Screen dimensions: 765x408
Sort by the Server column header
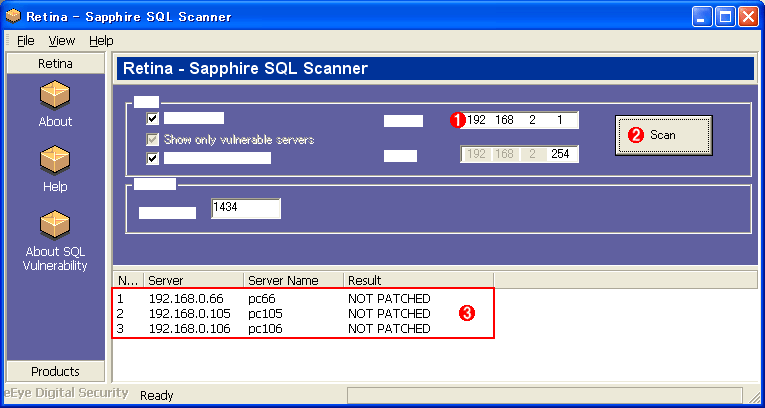193,280
